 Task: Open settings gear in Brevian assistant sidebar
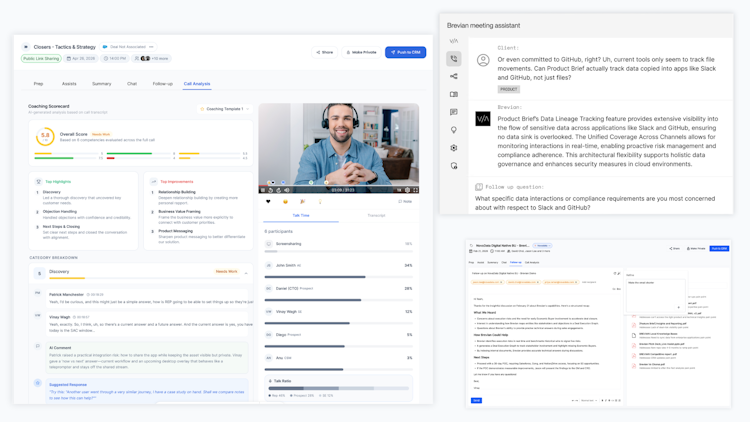[x=453, y=148]
